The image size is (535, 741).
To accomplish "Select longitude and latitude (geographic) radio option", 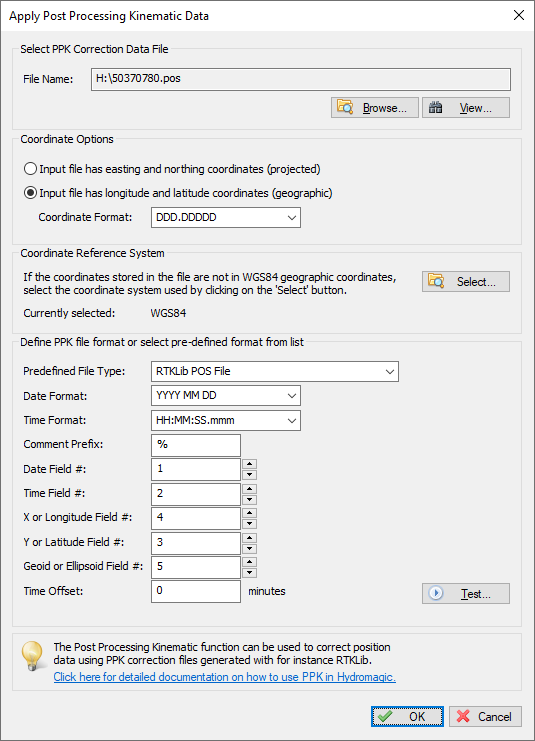I will 30,193.
